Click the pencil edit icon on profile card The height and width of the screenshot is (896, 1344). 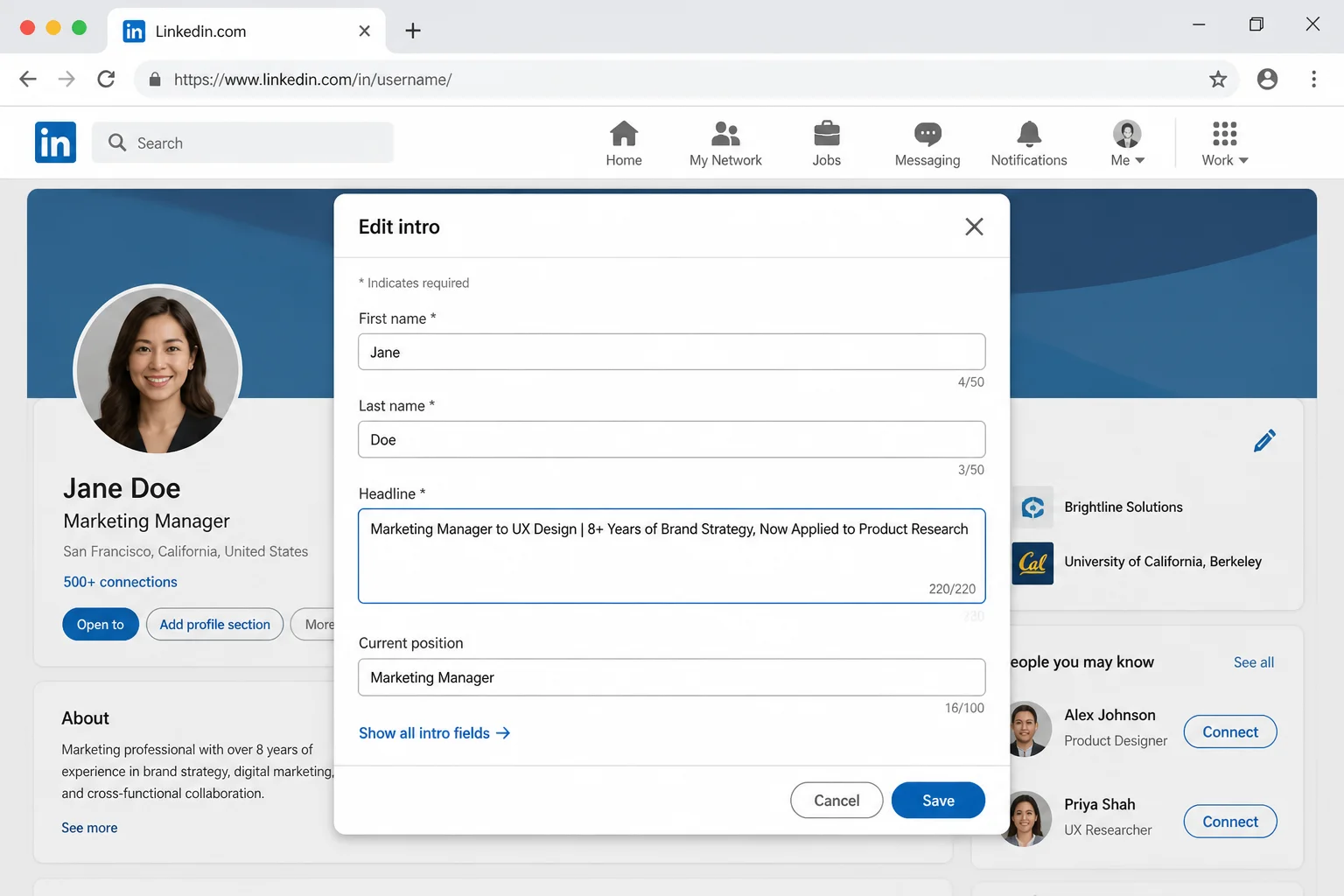tap(1264, 440)
